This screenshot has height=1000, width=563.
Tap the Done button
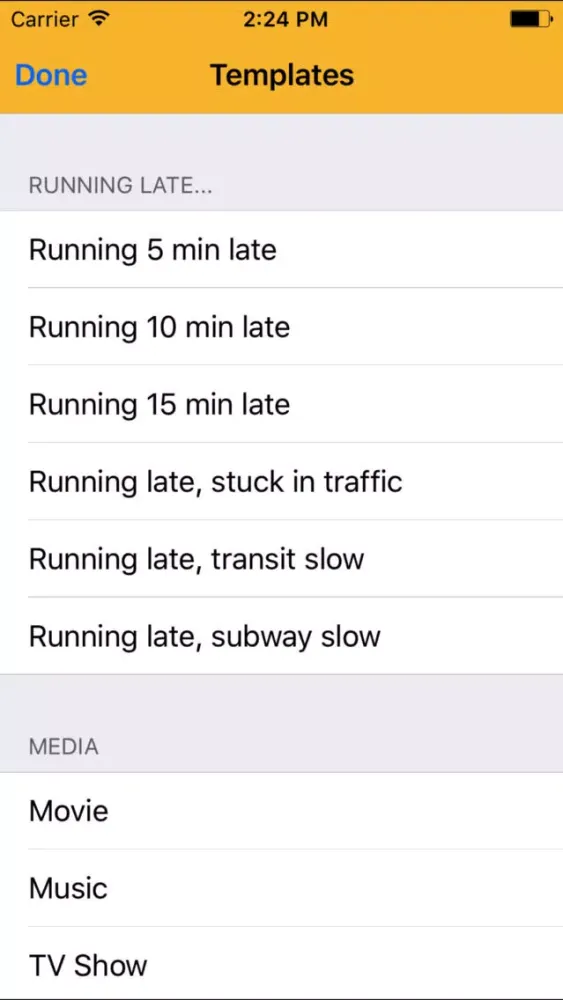51,75
